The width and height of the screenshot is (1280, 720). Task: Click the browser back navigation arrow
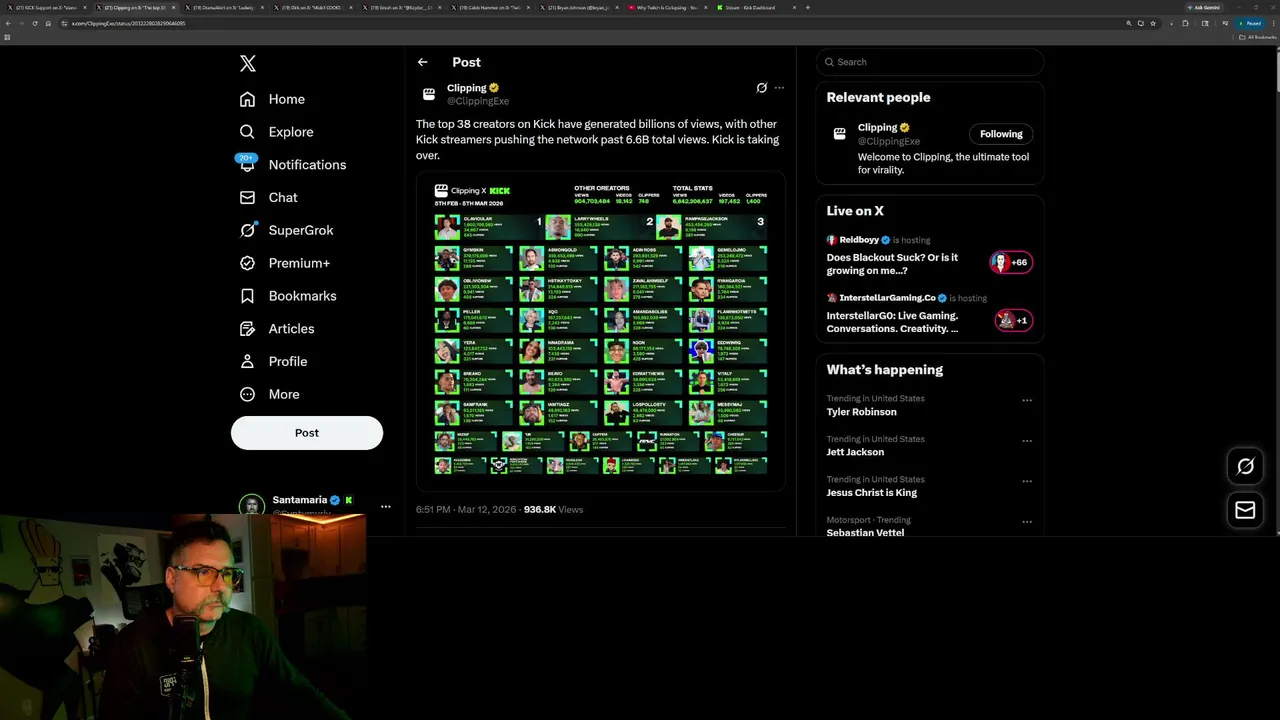click(8, 23)
